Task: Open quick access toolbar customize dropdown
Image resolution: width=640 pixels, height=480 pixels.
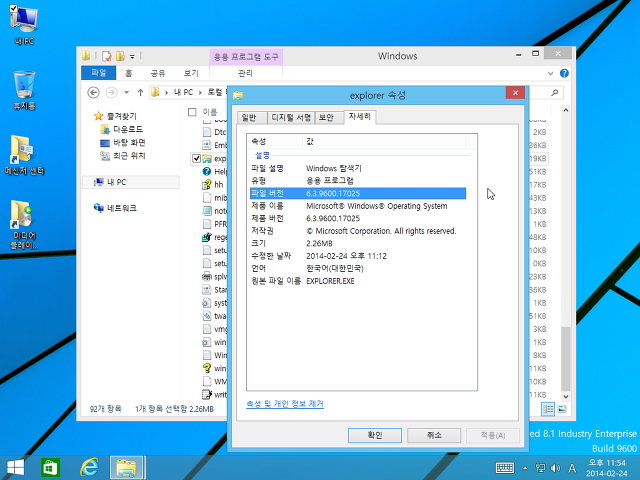Action: click(132, 56)
